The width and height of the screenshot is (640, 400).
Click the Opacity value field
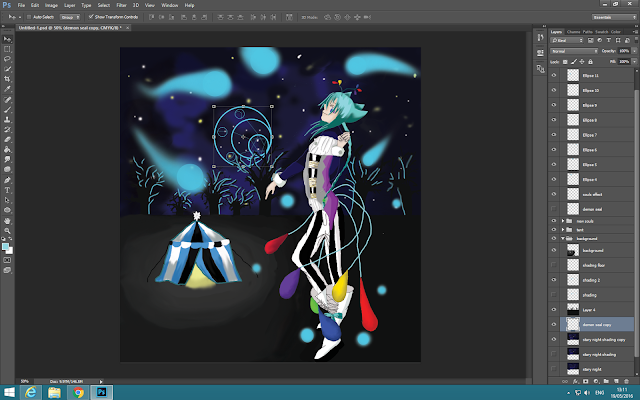tap(624, 51)
